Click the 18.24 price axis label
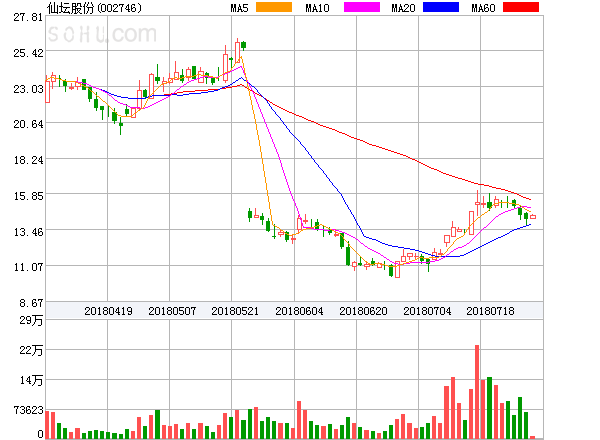600x440 pixels. click(28, 160)
